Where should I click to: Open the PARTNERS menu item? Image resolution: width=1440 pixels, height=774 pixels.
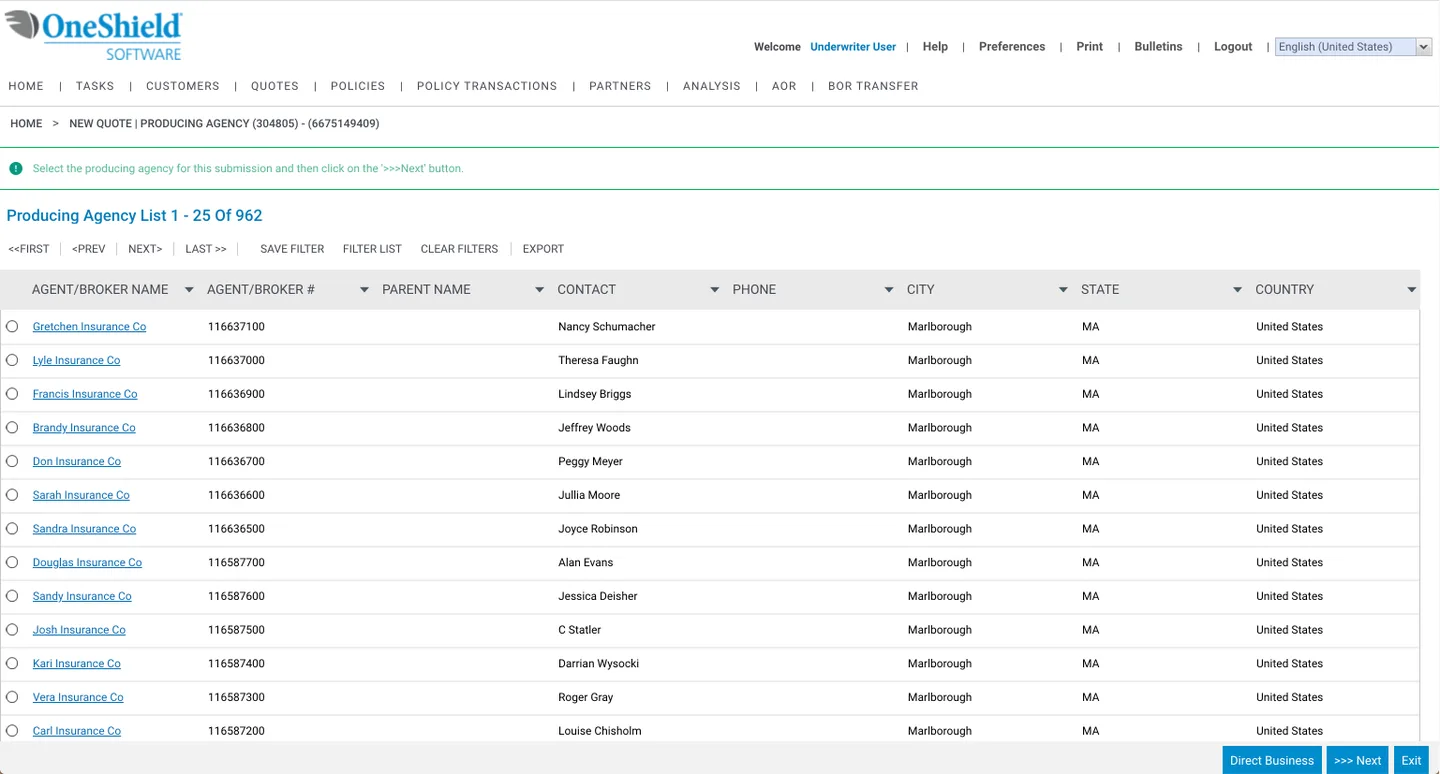pos(620,86)
